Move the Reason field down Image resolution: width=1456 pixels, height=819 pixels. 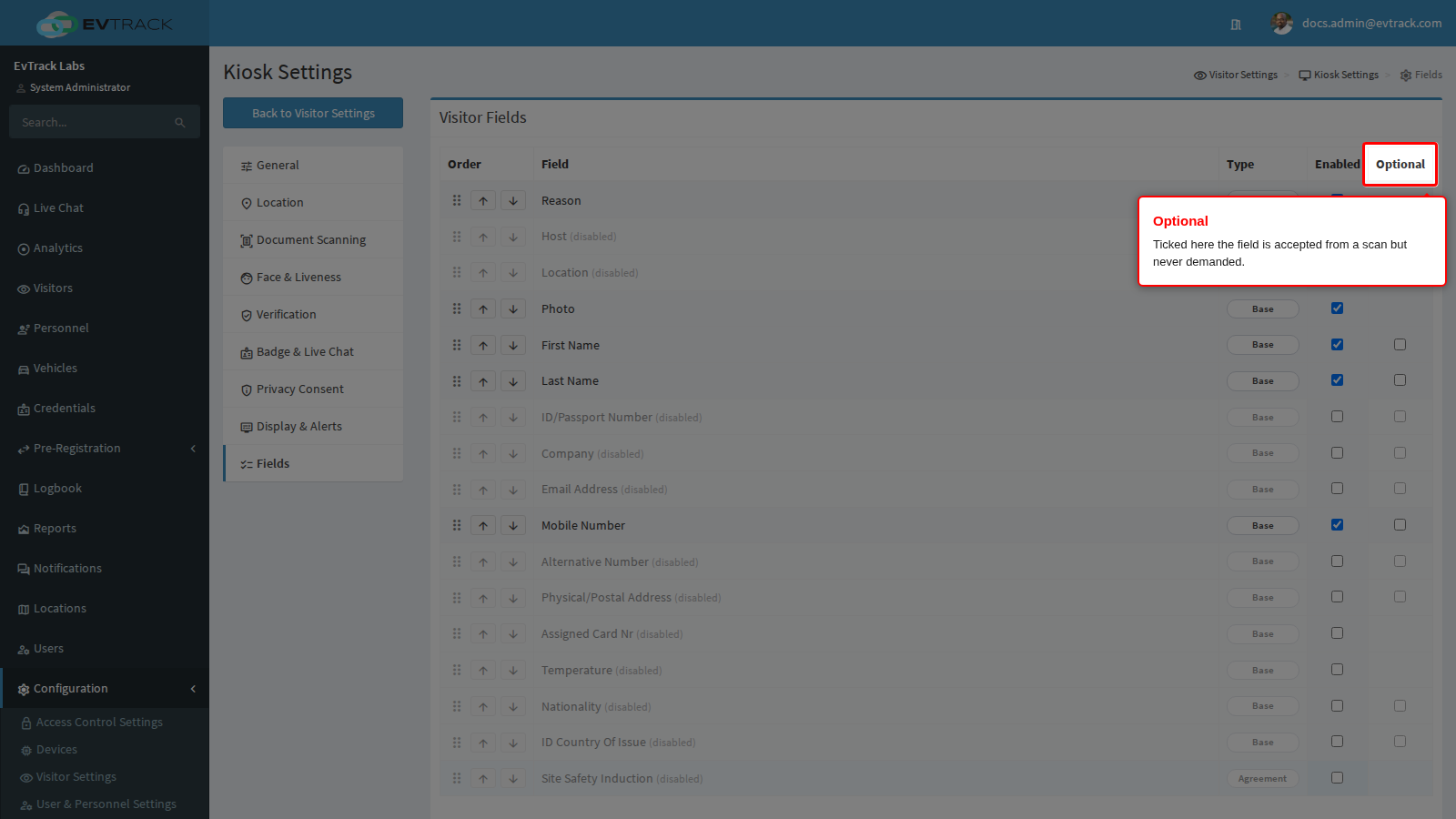(x=513, y=200)
